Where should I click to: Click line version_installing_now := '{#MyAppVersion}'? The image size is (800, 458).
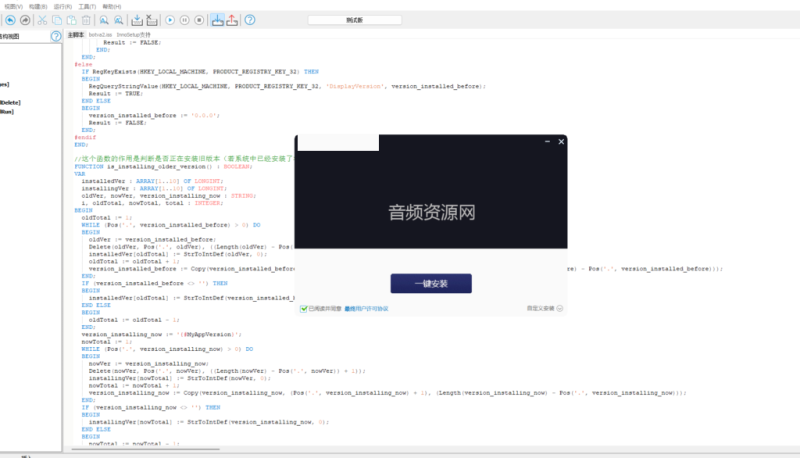[162, 335]
